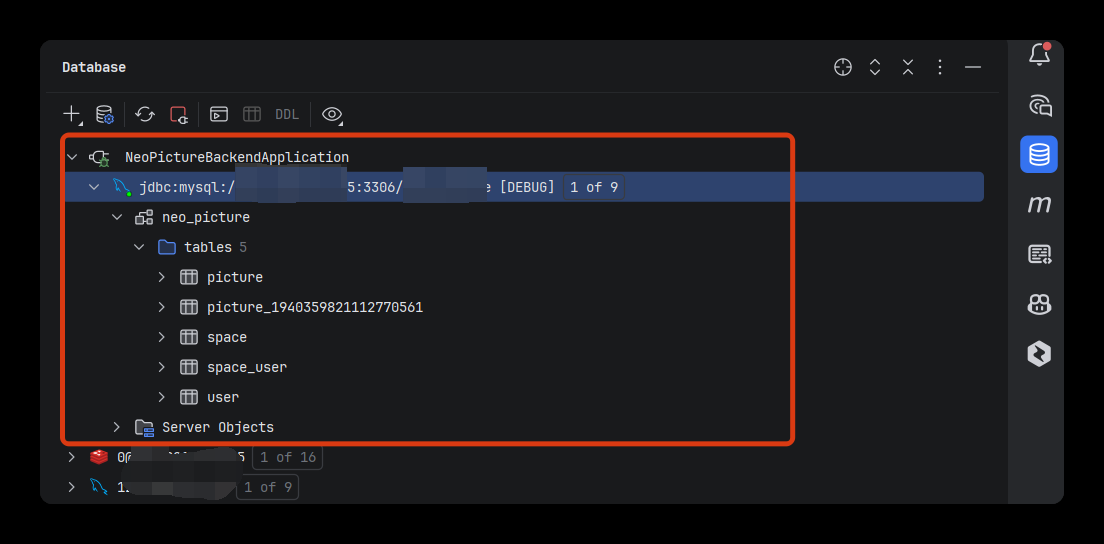
Task: Click the red Disconnect data source icon
Action: pyautogui.click(x=179, y=114)
